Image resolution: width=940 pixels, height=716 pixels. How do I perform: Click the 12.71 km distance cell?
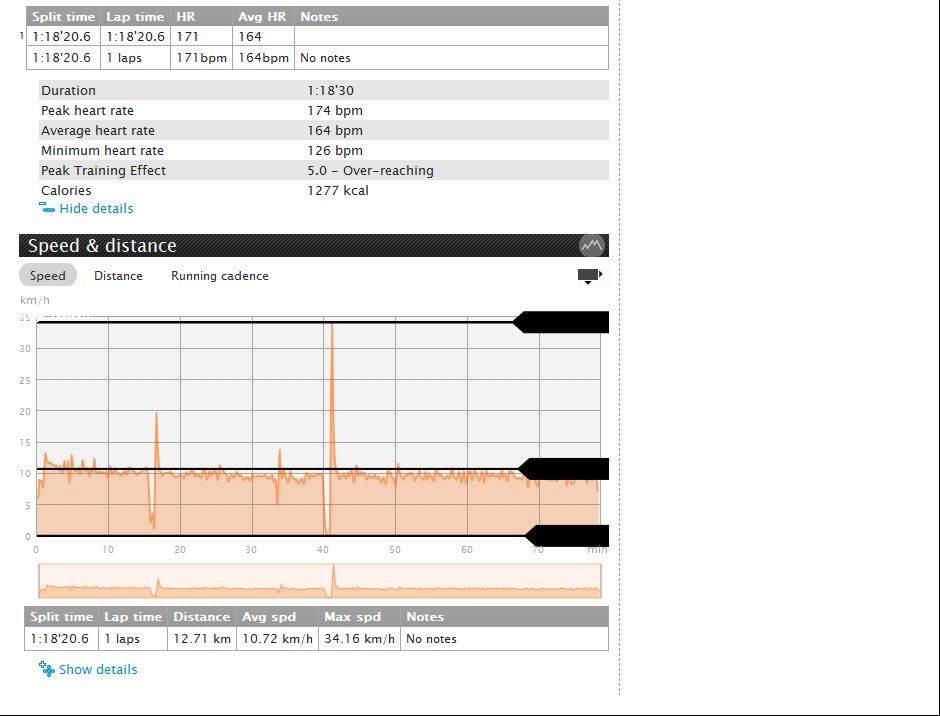point(202,639)
